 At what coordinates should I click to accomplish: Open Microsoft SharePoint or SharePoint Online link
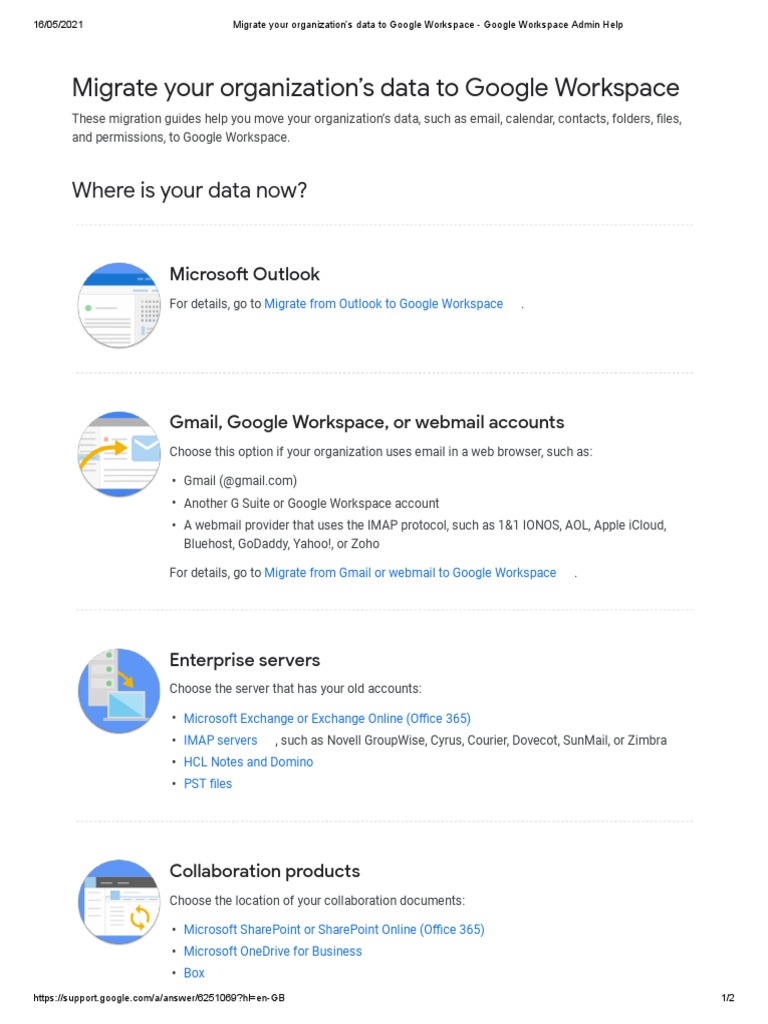(334, 929)
